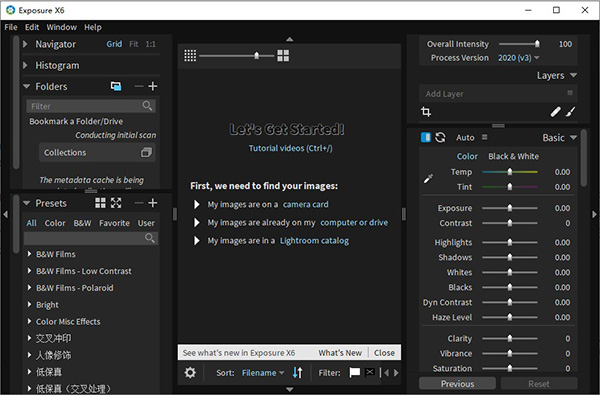Expand the Bright preset group
The image size is (600, 395).
pyautogui.click(x=29, y=304)
